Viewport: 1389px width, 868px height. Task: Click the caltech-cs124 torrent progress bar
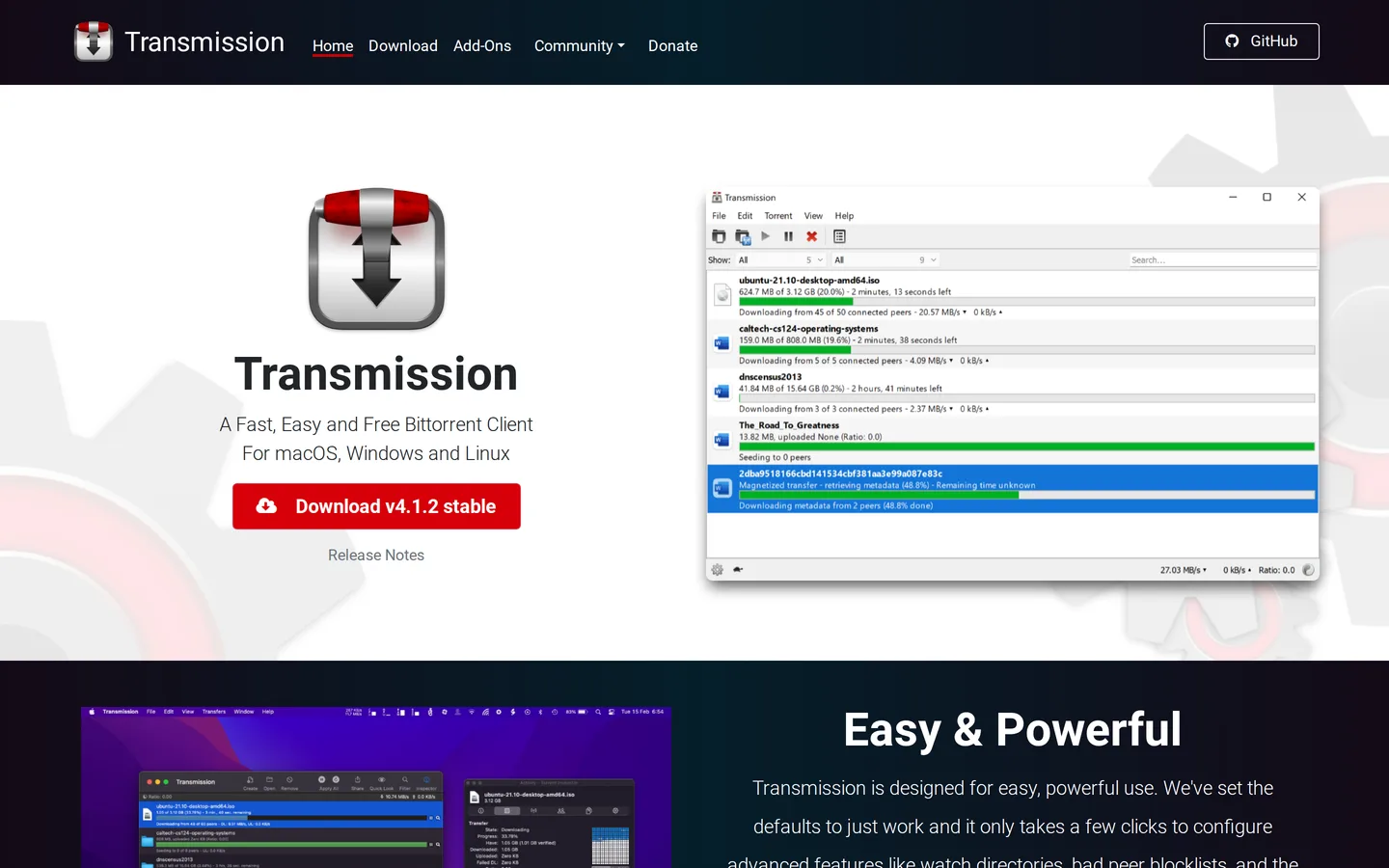point(1026,350)
